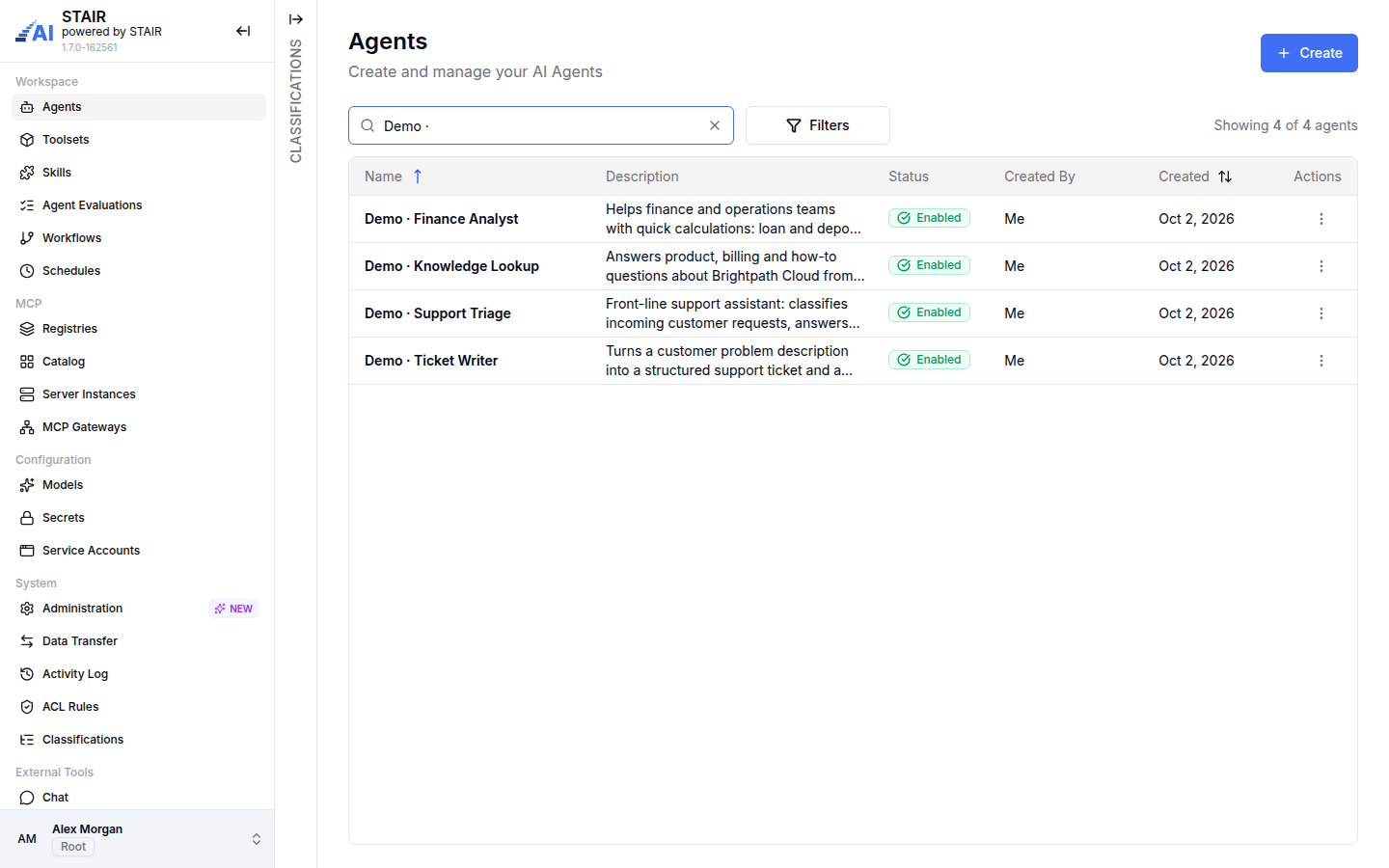Collapse the left sidebar with arrow icon
The width and height of the screenshot is (1389, 868).
point(243,31)
